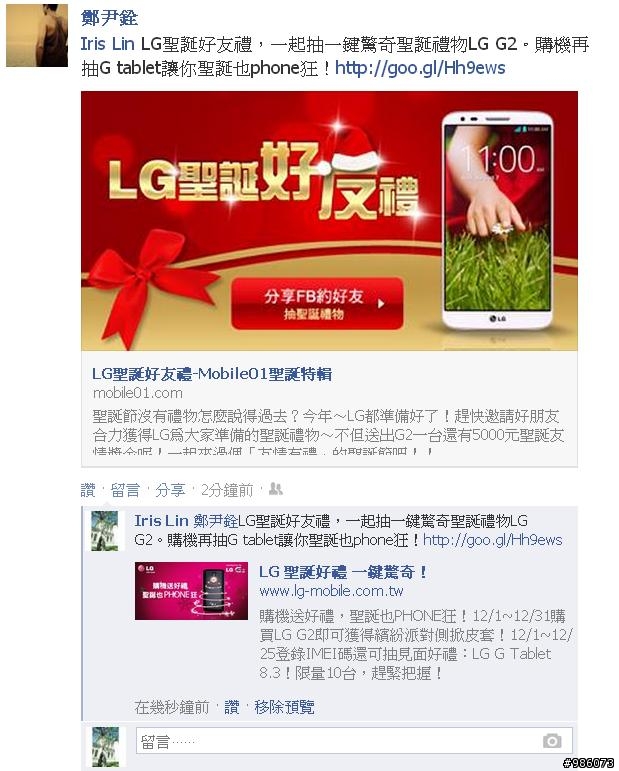Click the mobile01.com domain text
The image size is (619, 771).
[x=138, y=393]
